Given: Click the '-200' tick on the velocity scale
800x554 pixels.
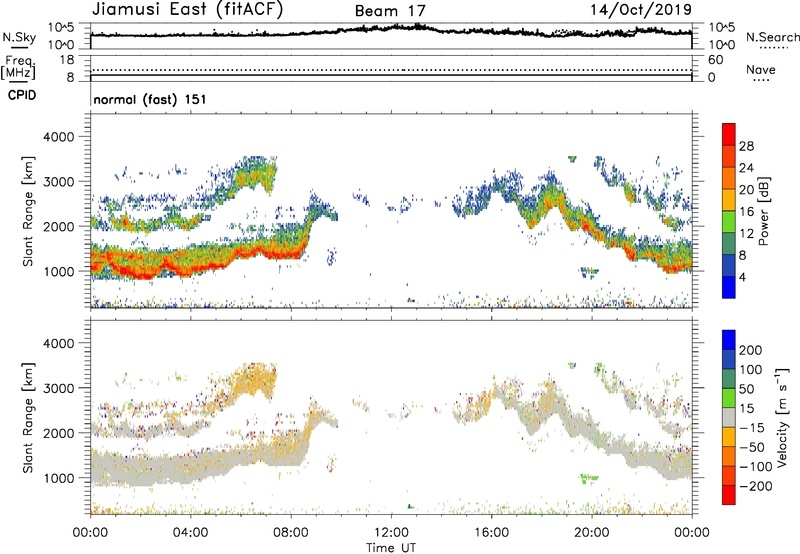Looking at the screenshot, I should 756,486.
